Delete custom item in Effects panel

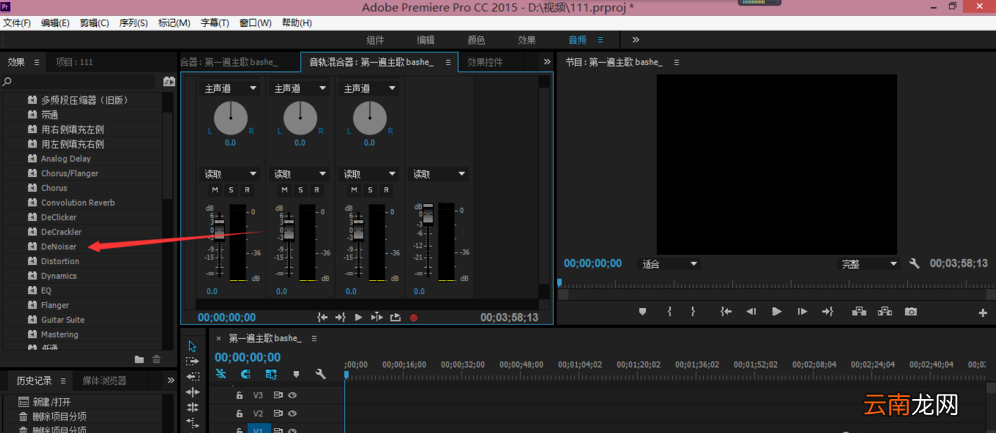tap(156, 359)
